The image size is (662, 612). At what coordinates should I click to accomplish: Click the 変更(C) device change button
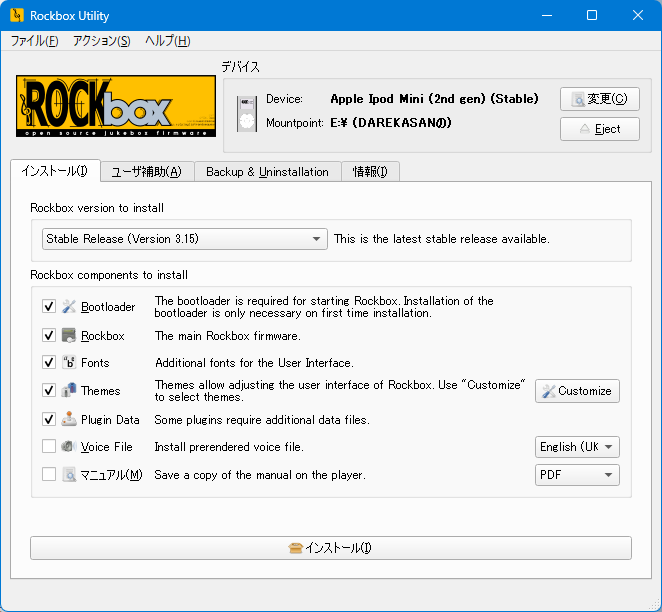pyautogui.click(x=600, y=99)
